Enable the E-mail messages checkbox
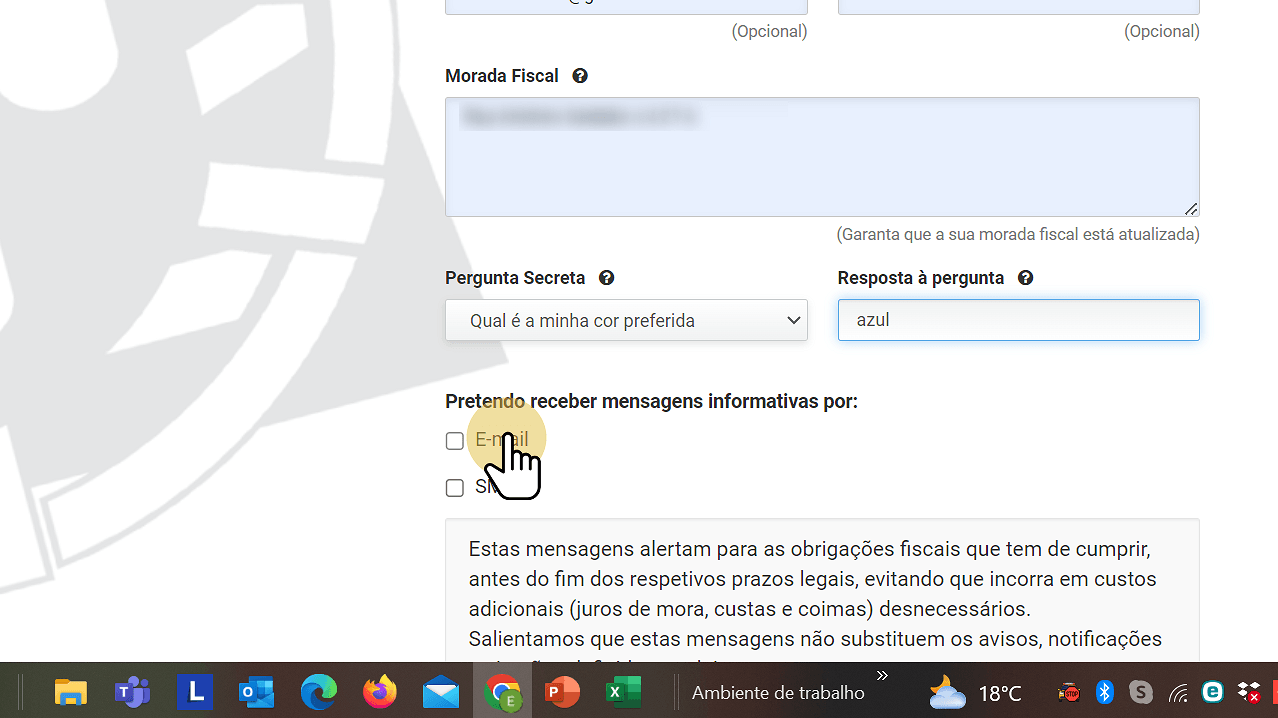1278x718 pixels. click(x=455, y=441)
